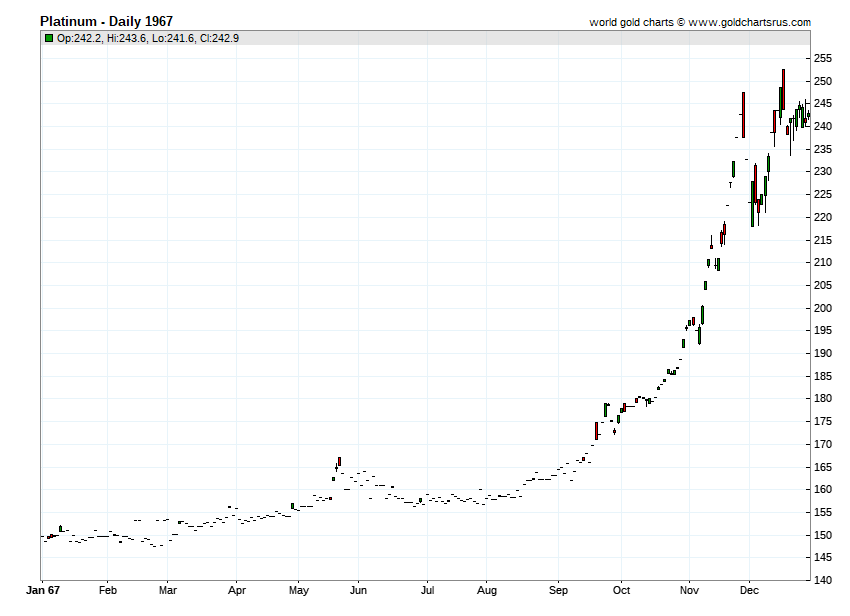The image size is (850, 616).
Task: Click the 240 price axis label
Action: pos(822,126)
